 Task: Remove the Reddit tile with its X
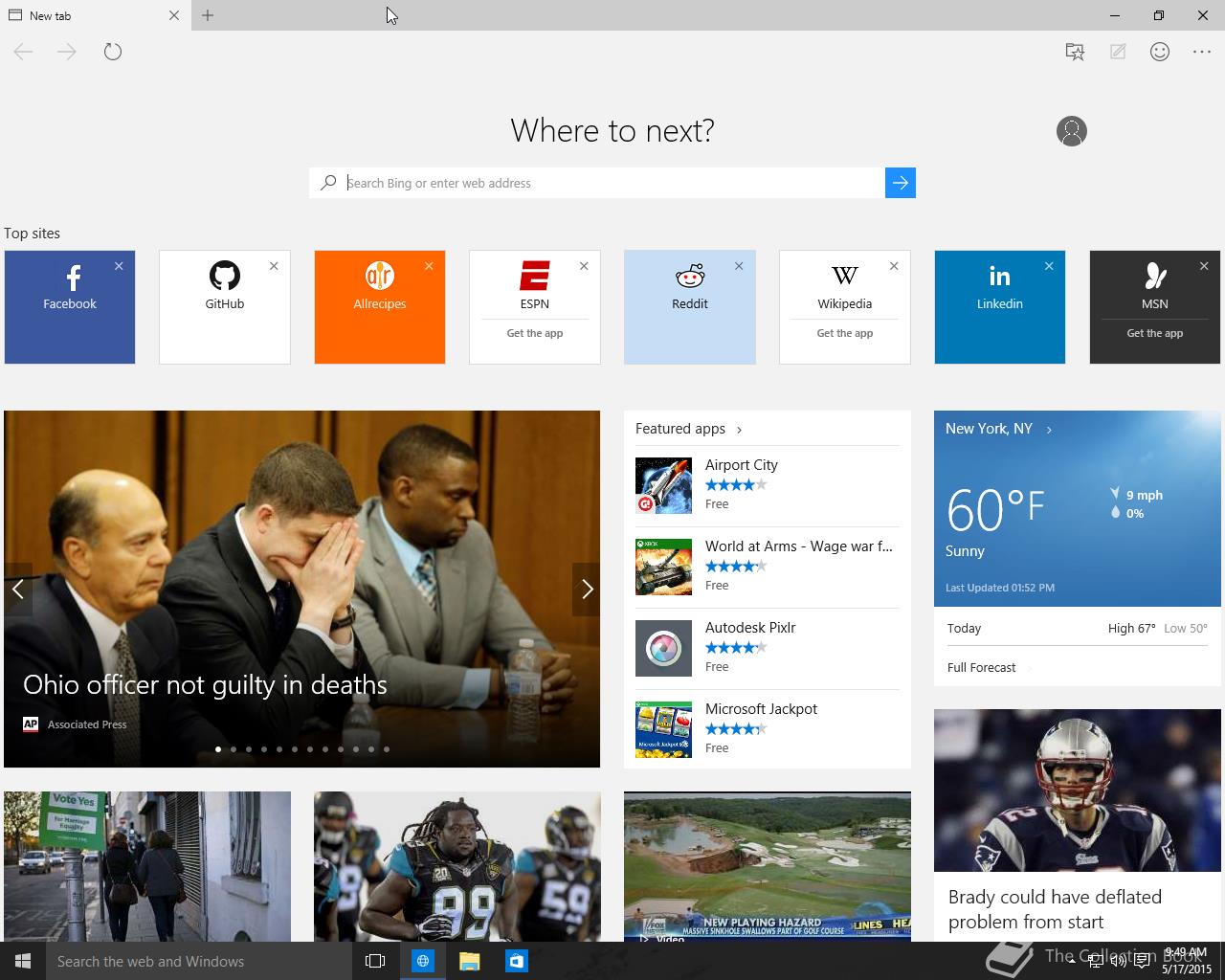(739, 266)
